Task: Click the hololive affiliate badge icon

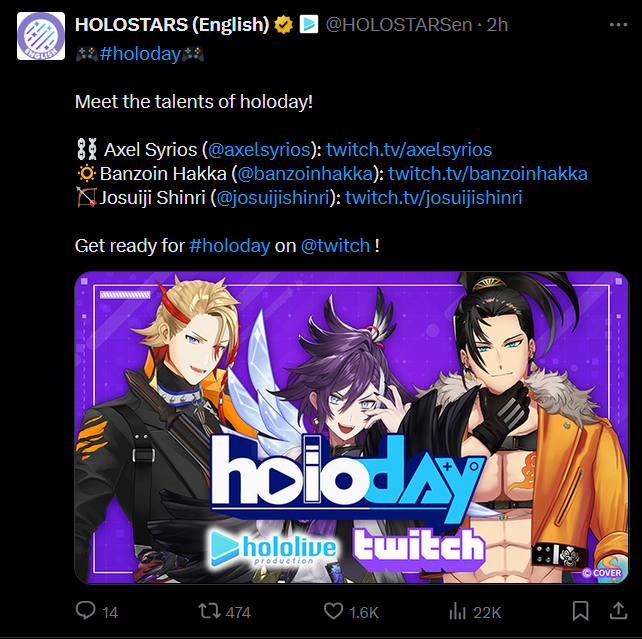Action: coord(309,24)
